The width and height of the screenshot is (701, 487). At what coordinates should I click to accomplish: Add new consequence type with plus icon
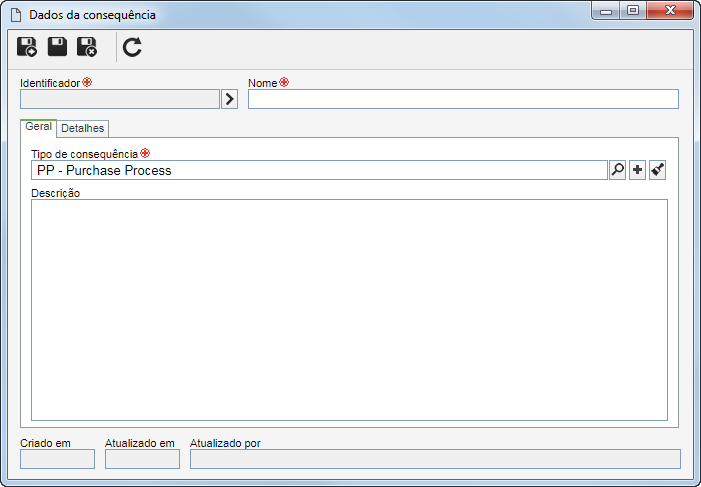click(638, 170)
